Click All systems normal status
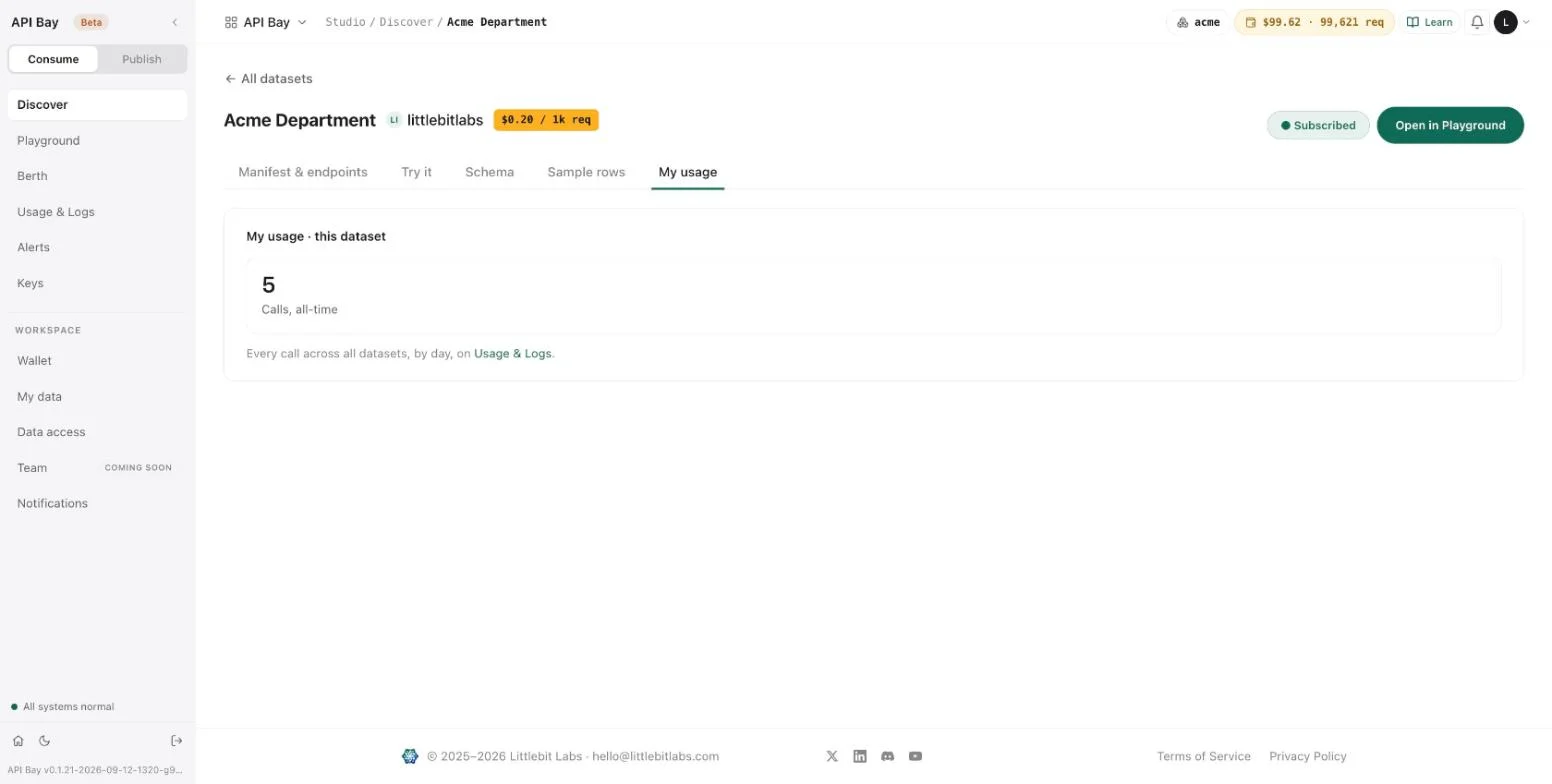Viewport: 1552px width, 784px height. 63,707
